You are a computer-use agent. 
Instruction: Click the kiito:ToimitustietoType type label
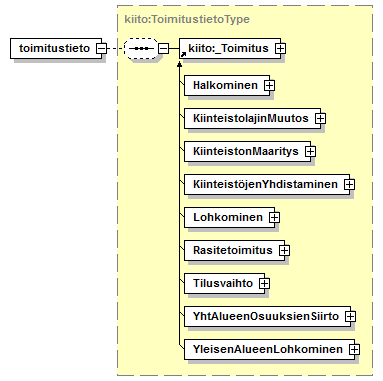point(187,19)
